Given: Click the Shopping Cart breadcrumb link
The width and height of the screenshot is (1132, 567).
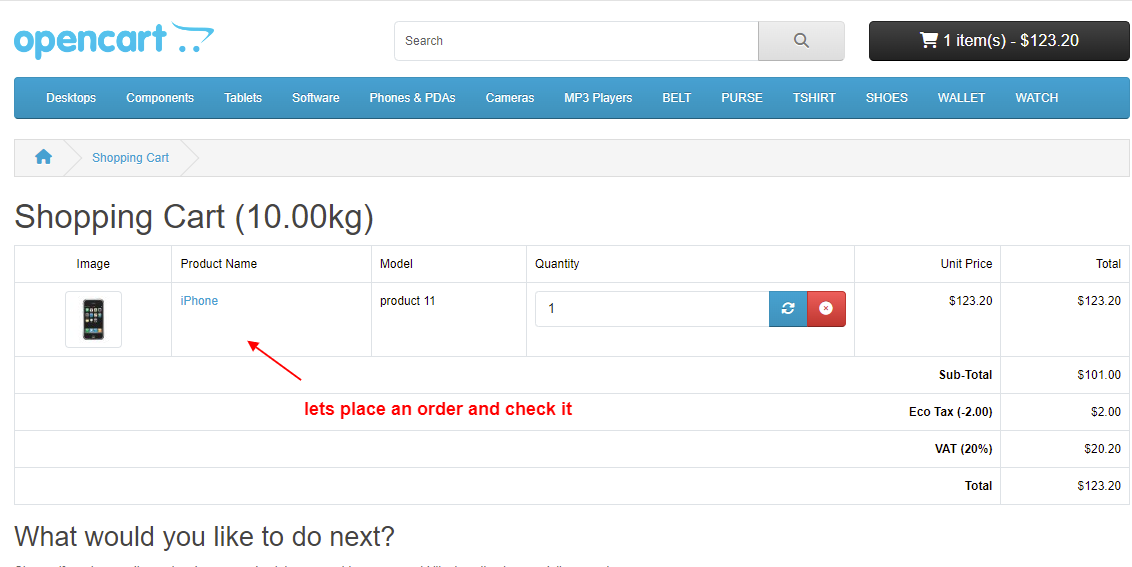Looking at the screenshot, I should [x=131, y=157].
